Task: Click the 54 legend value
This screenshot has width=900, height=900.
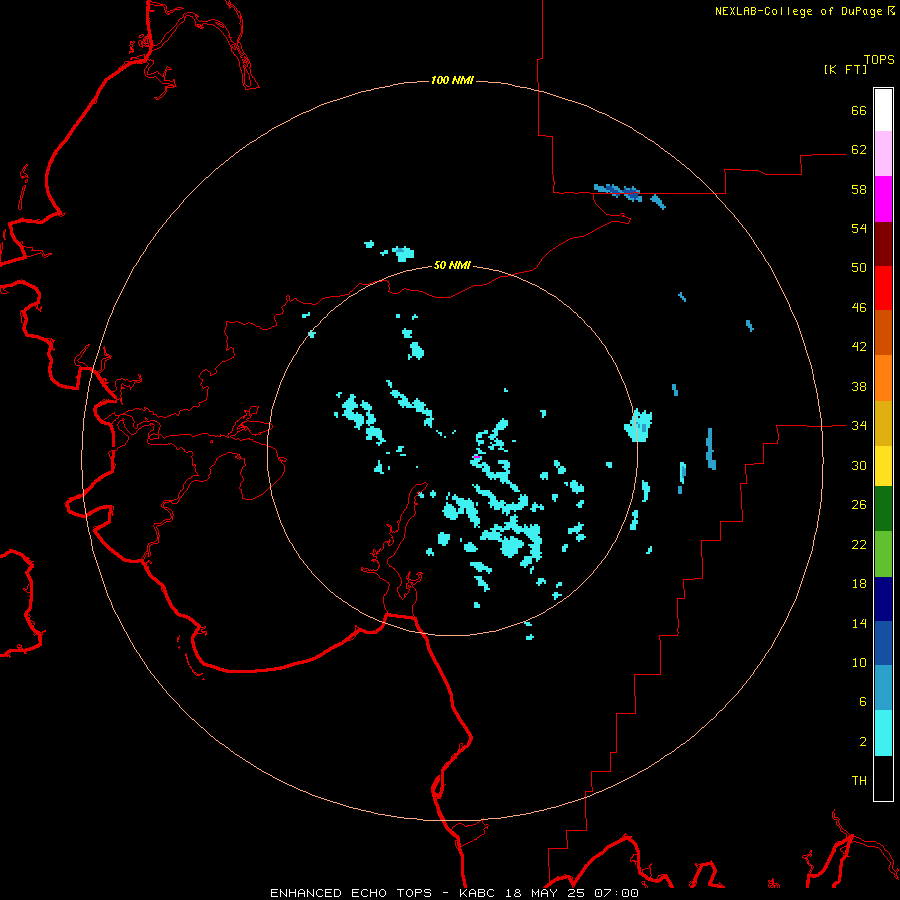Action: click(x=859, y=228)
